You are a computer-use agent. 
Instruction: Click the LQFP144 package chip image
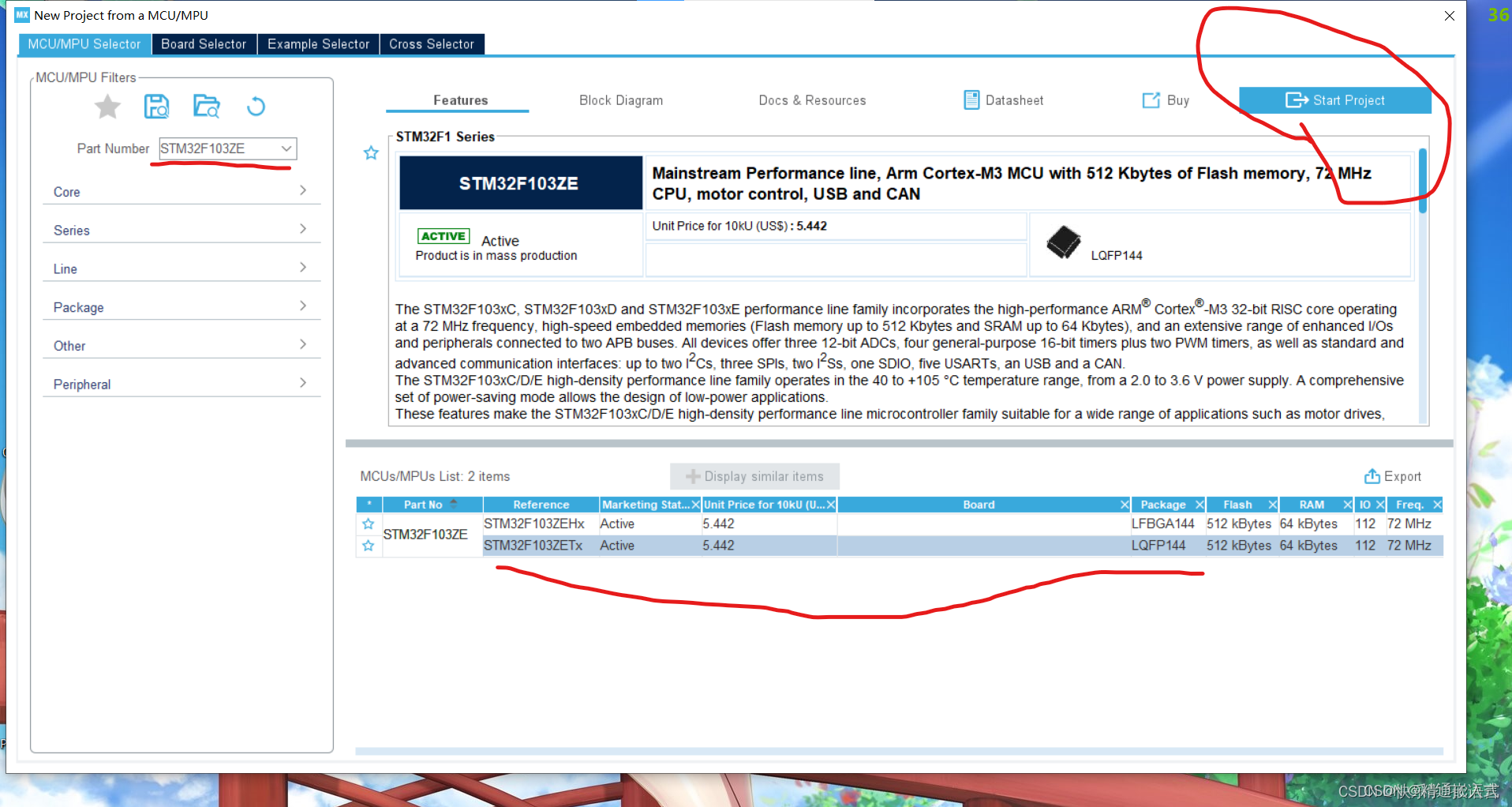point(1064,242)
